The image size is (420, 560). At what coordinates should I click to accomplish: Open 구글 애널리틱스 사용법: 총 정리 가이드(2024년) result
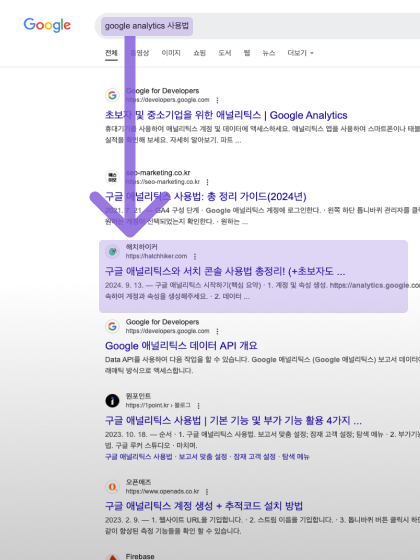pyautogui.click(x=206, y=196)
